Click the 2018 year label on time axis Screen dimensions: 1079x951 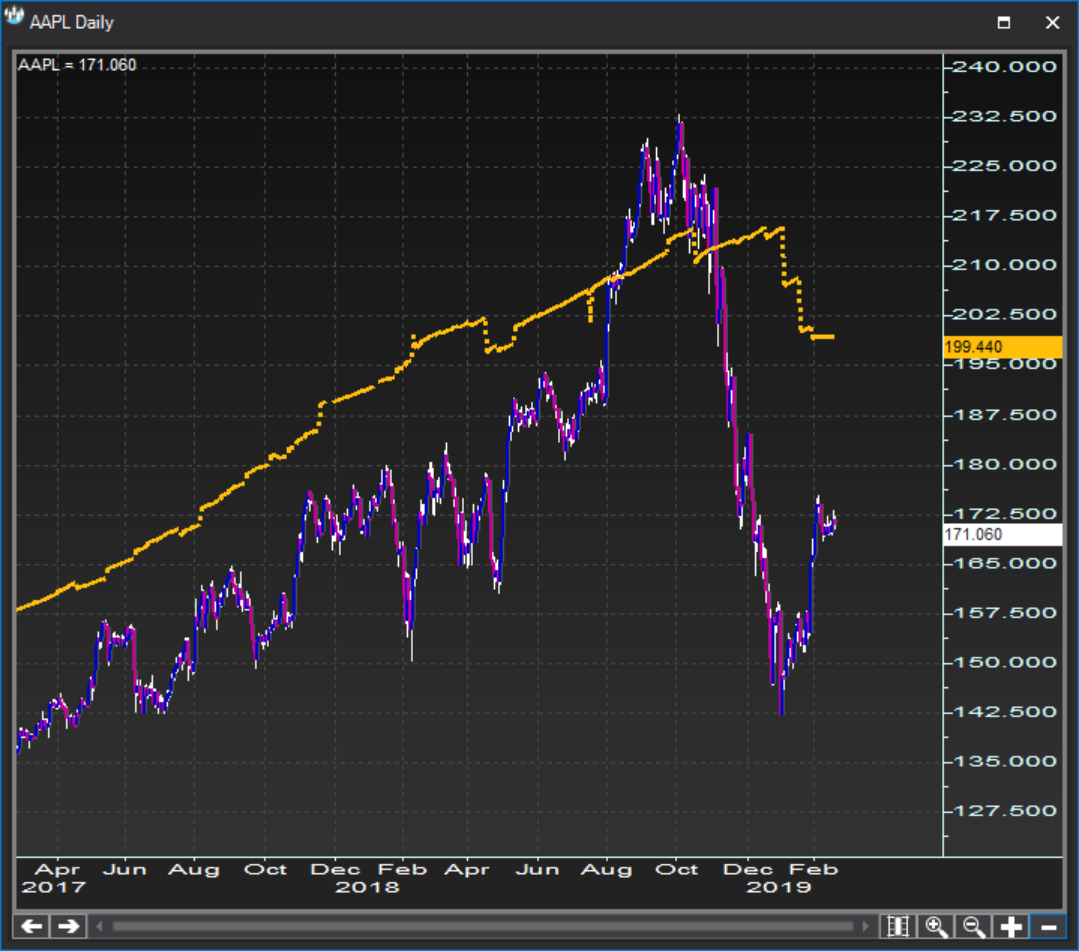point(367,887)
